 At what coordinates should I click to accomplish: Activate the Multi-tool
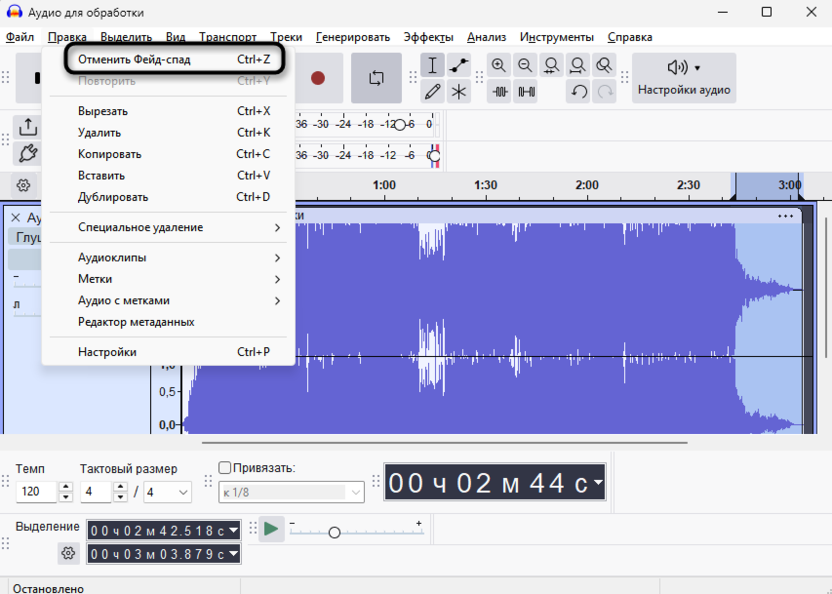tap(458, 91)
